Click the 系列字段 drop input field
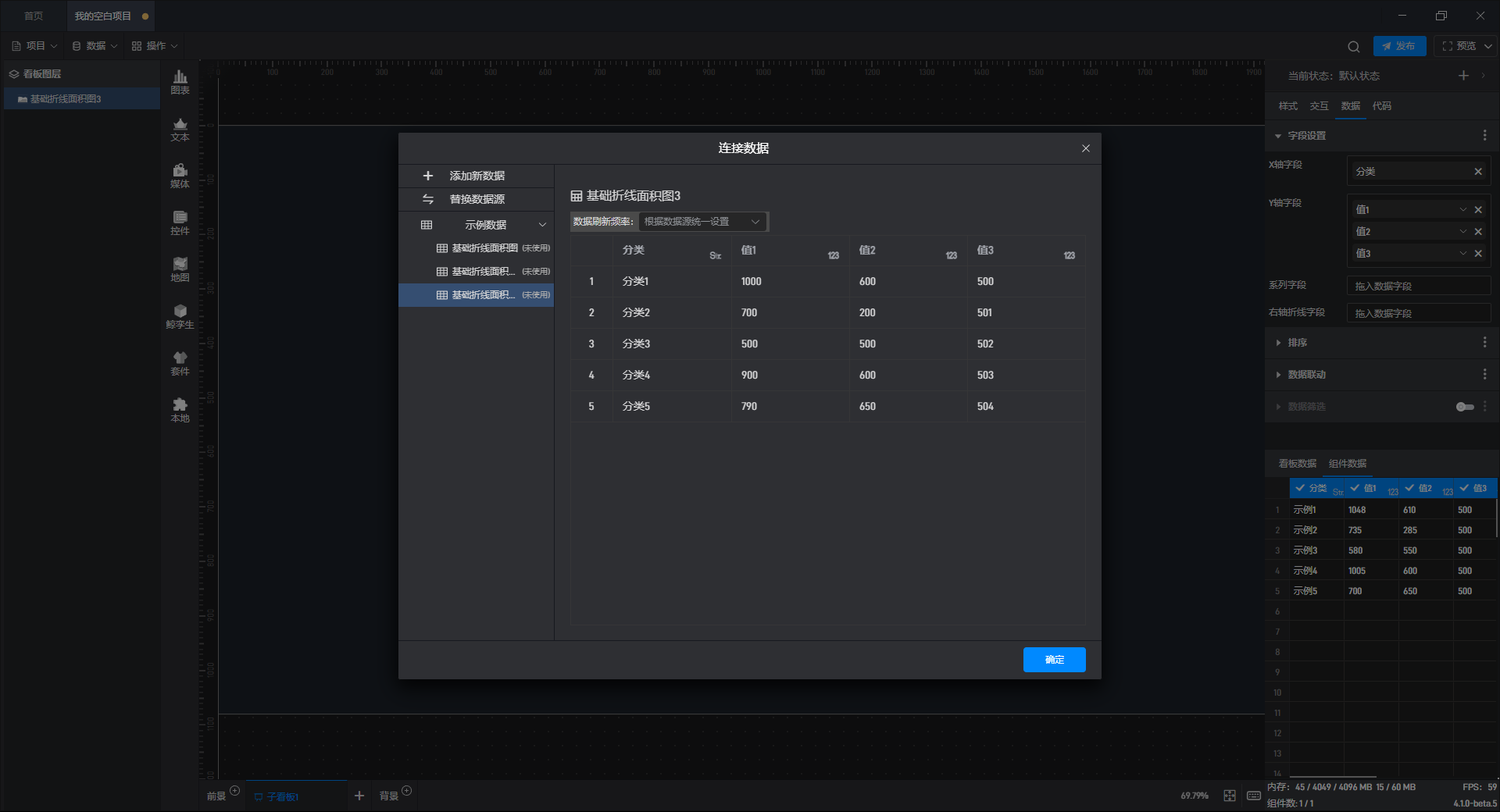Viewport: 1500px width, 812px height. point(1418,287)
